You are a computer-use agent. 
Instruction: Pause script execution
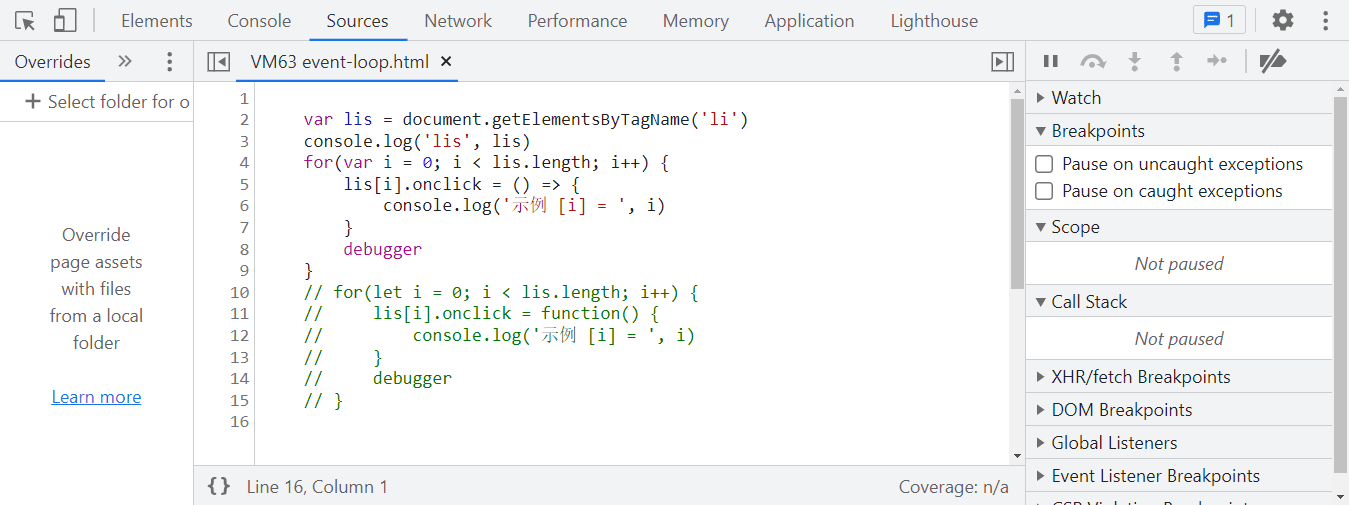1051,62
